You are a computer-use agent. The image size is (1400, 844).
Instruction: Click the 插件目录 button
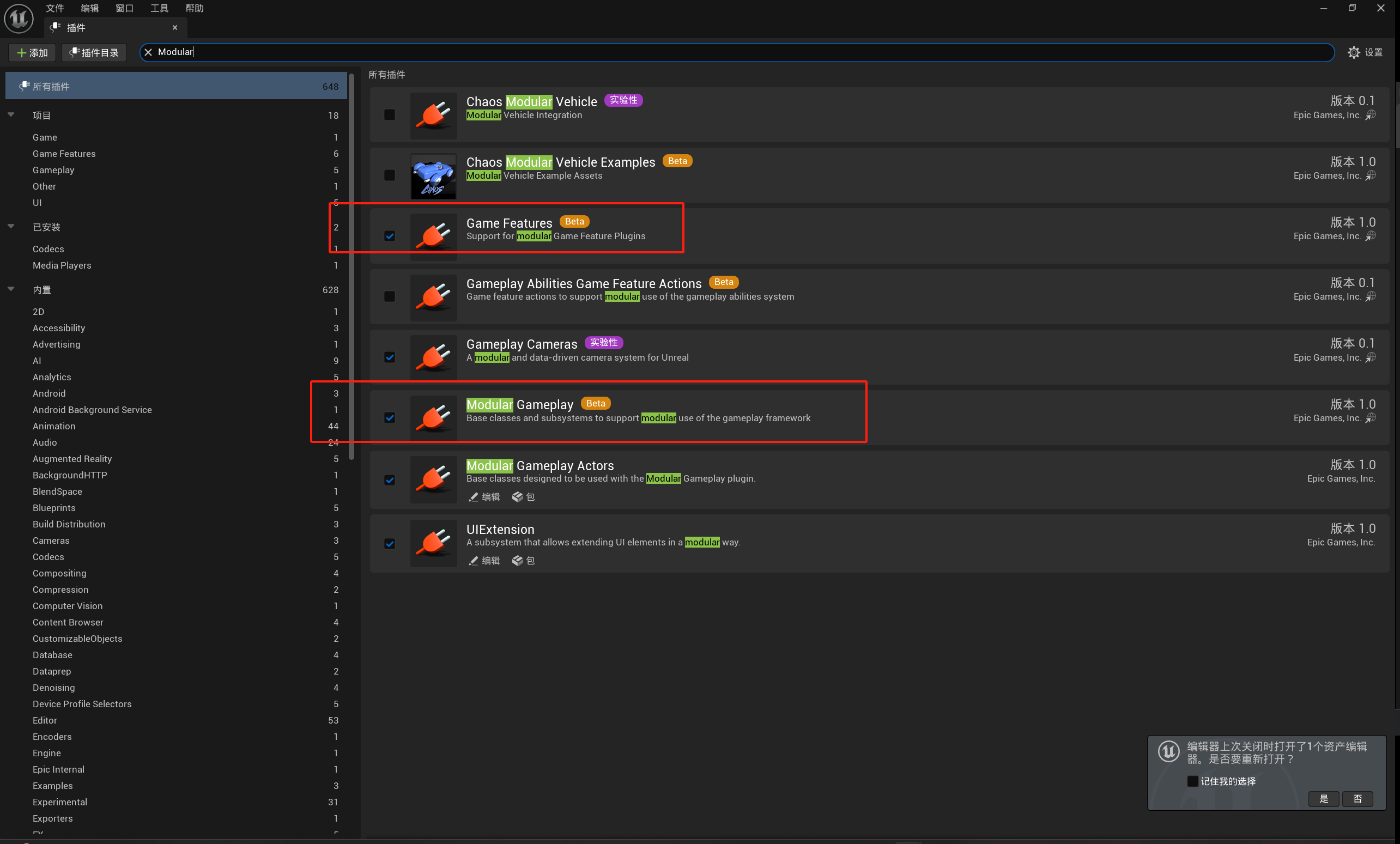[x=94, y=53]
